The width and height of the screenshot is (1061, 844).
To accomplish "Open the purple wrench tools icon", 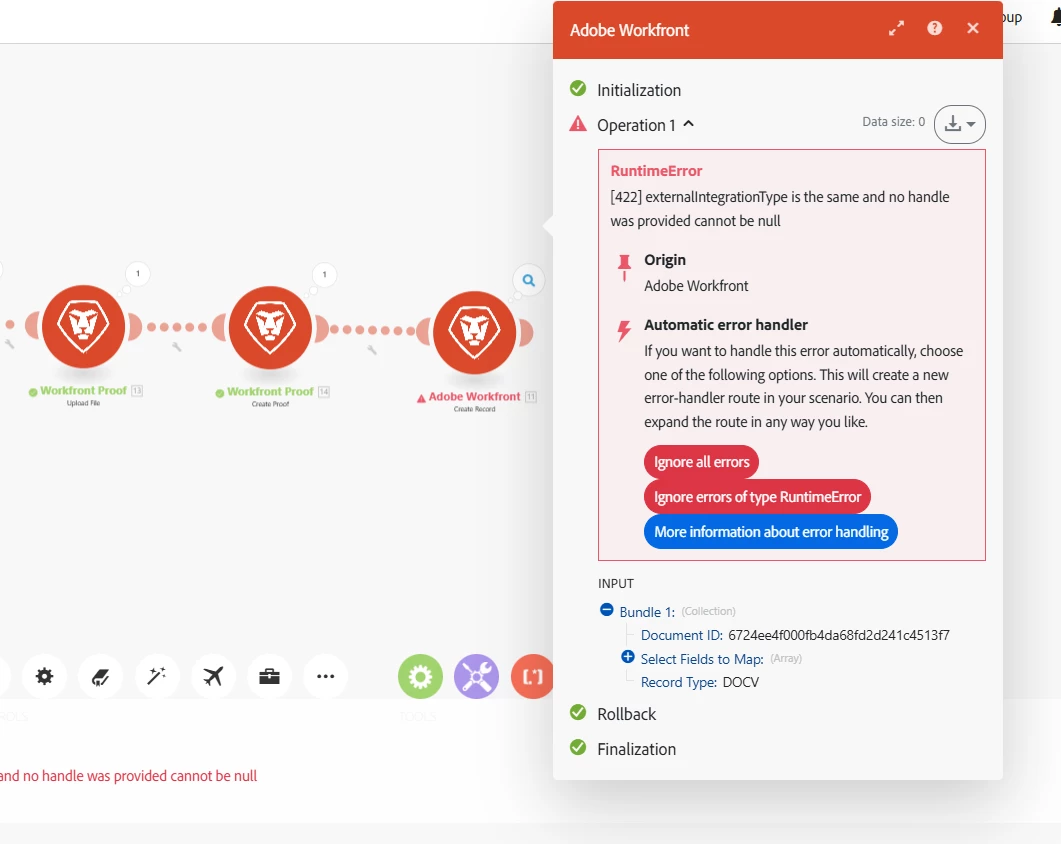I will click(476, 676).
